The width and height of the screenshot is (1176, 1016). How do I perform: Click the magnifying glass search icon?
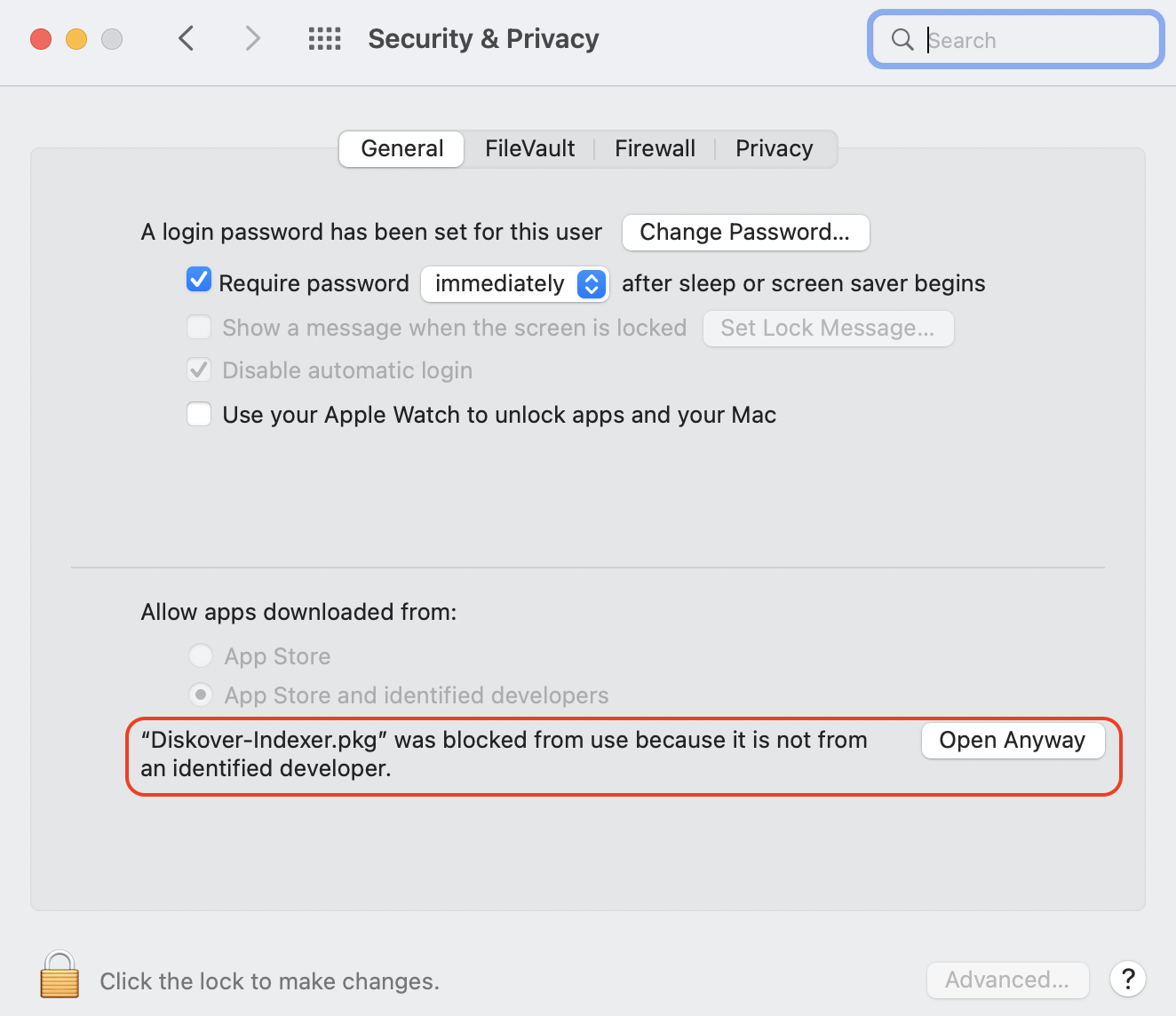click(x=902, y=40)
